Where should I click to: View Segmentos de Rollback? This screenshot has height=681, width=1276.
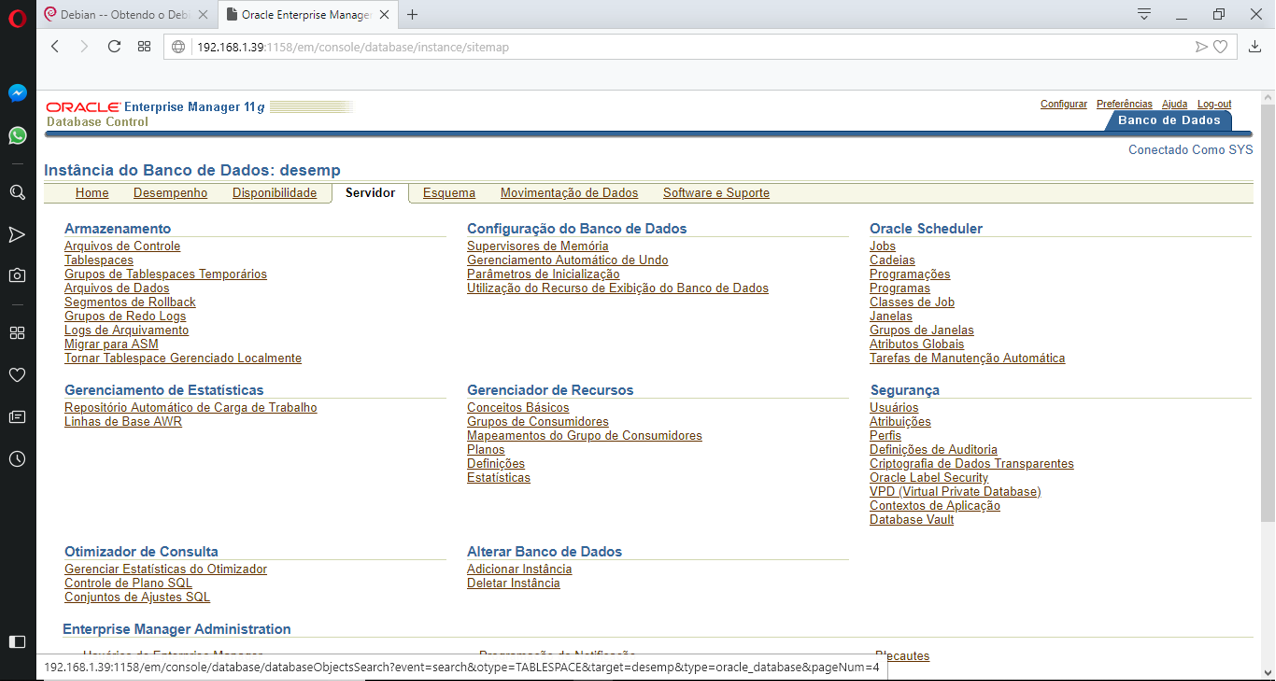point(130,302)
